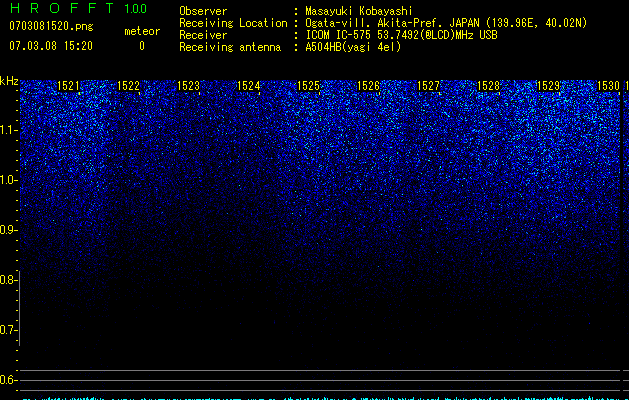629x400 pixels.
Task: Click the 1523 time marker
Action: coord(188,86)
